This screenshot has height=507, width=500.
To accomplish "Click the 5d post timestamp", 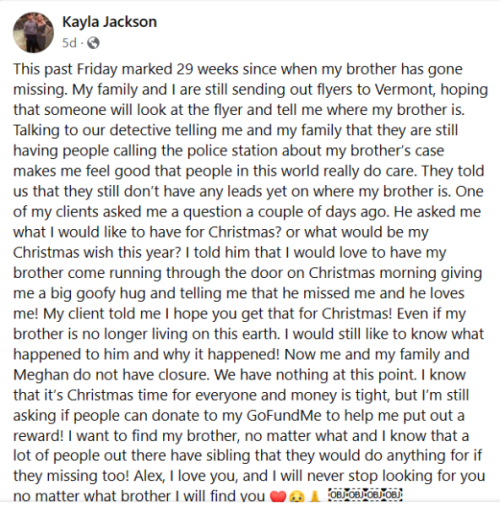I will 69,43.
